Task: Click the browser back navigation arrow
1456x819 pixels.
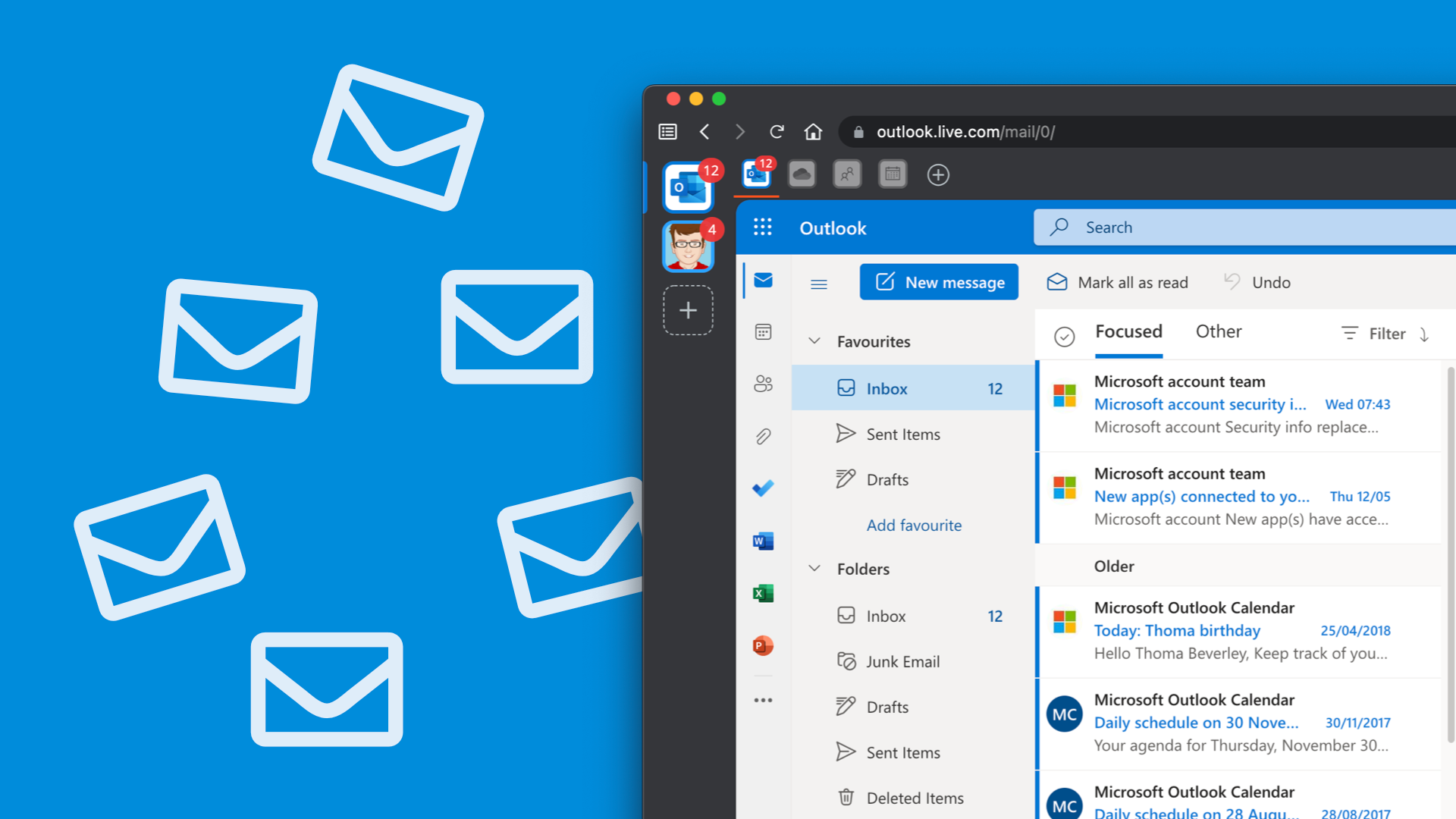Action: (704, 130)
